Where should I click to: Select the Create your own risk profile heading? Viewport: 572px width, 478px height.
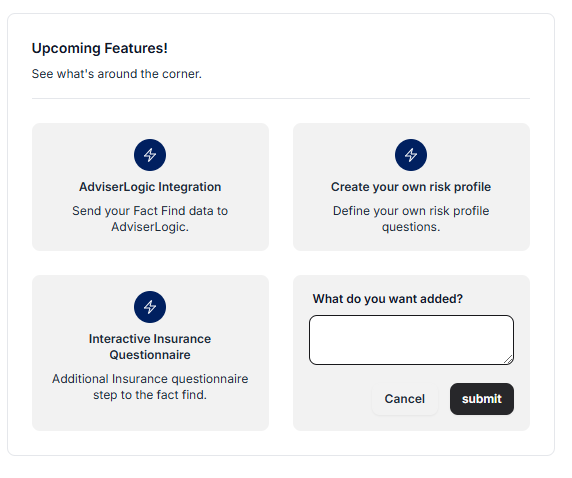coord(411,187)
